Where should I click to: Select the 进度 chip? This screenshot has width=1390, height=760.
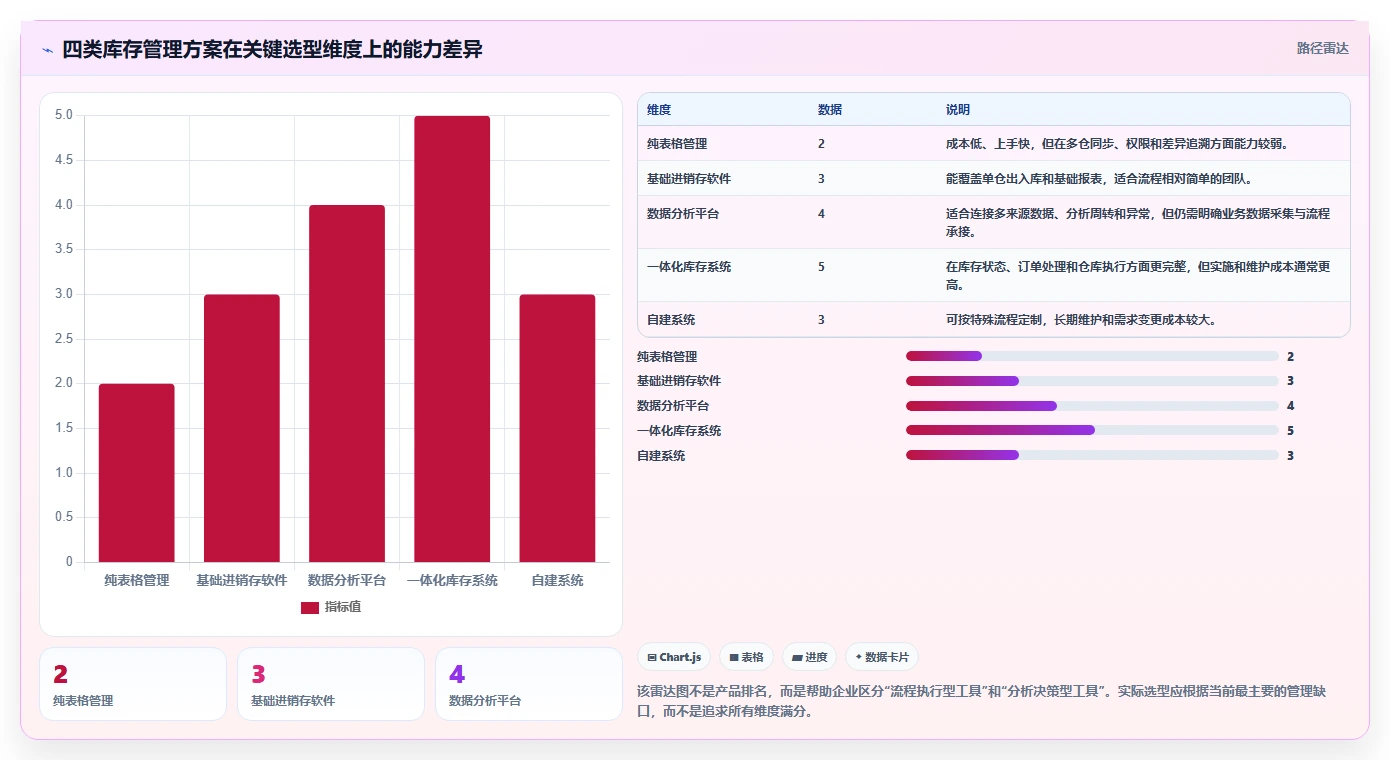[810, 657]
